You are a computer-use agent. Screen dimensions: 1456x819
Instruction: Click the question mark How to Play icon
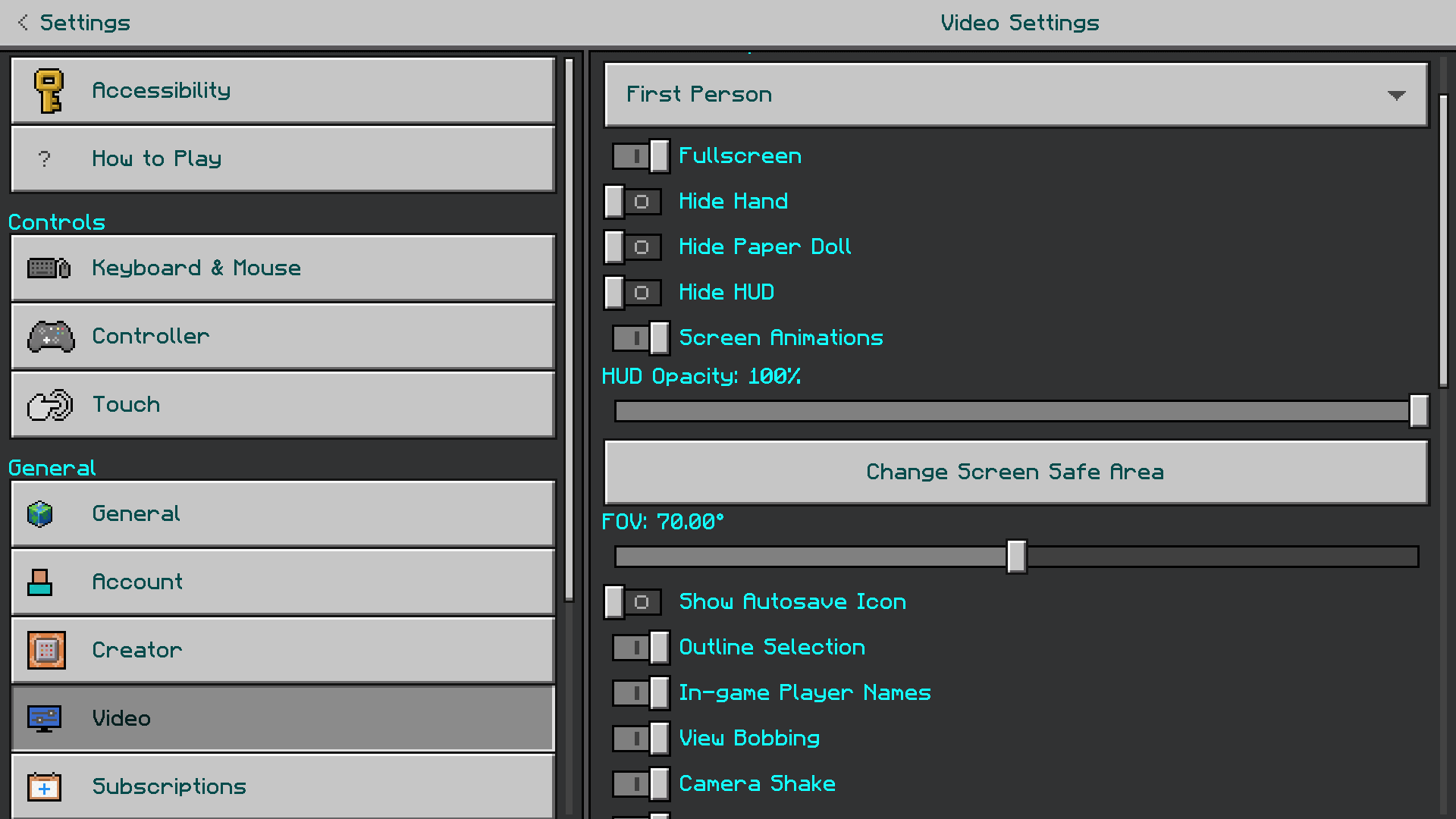pyautogui.click(x=44, y=159)
